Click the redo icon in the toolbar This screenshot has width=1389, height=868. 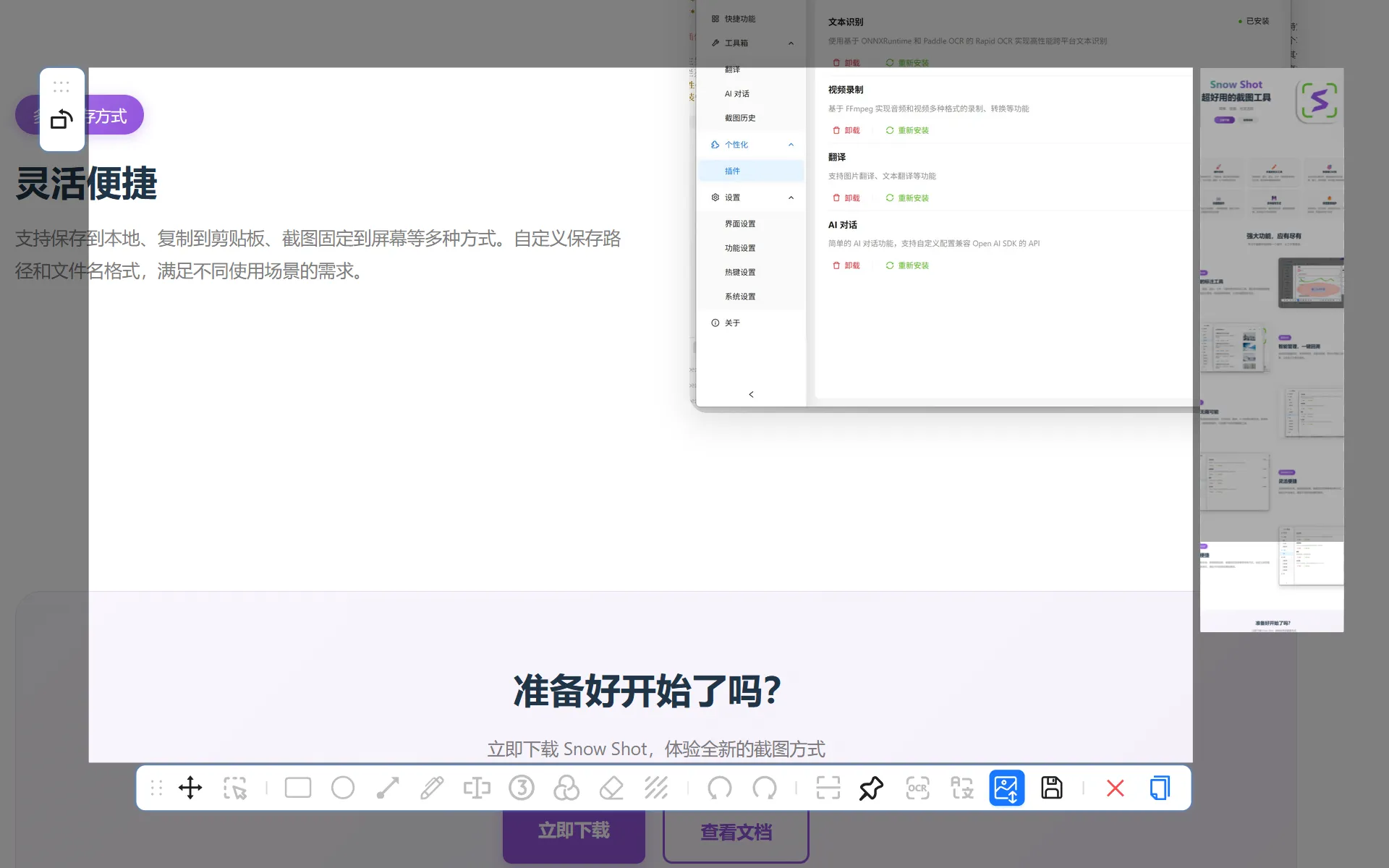(765, 788)
